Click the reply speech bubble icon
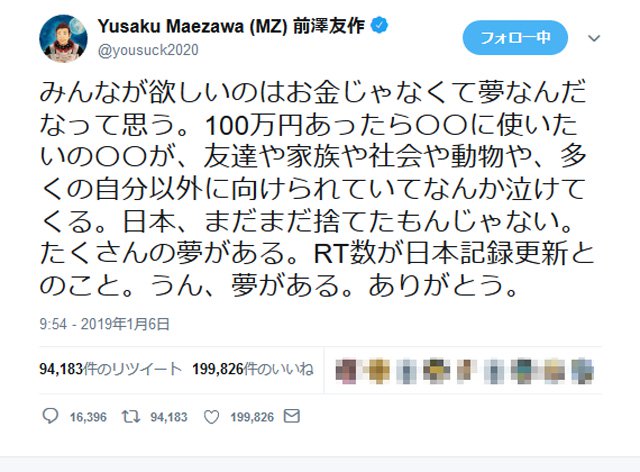This screenshot has height=472, width=640. click(x=50, y=416)
